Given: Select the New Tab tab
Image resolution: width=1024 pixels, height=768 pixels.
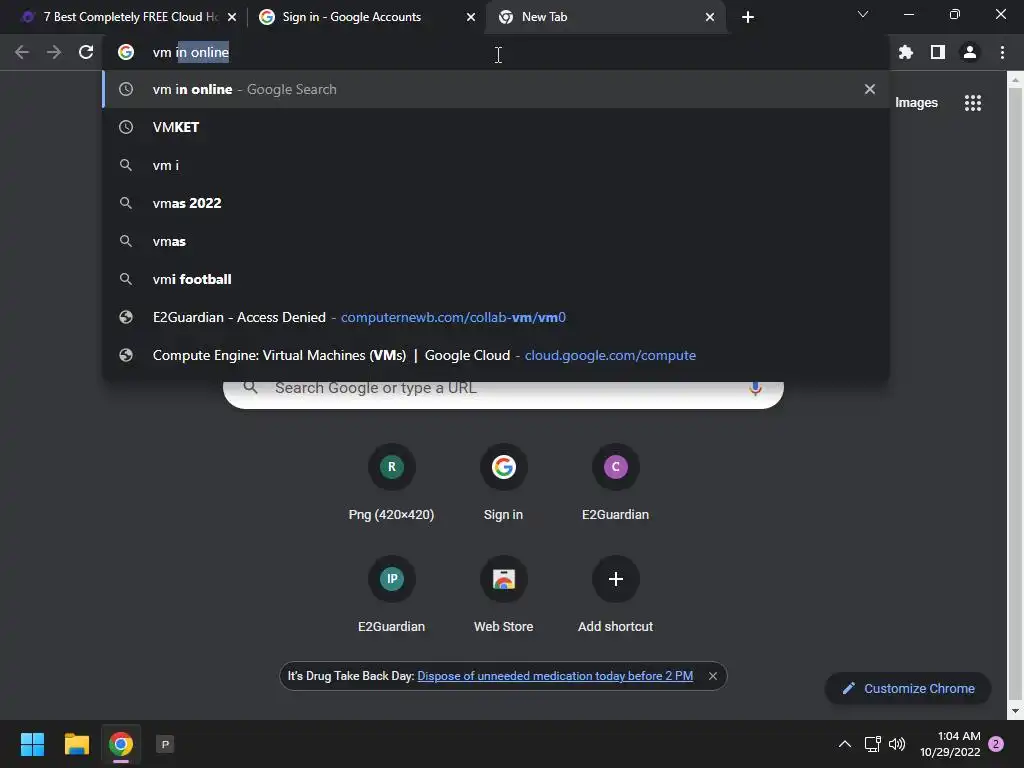Looking at the screenshot, I should coord(604,17).
